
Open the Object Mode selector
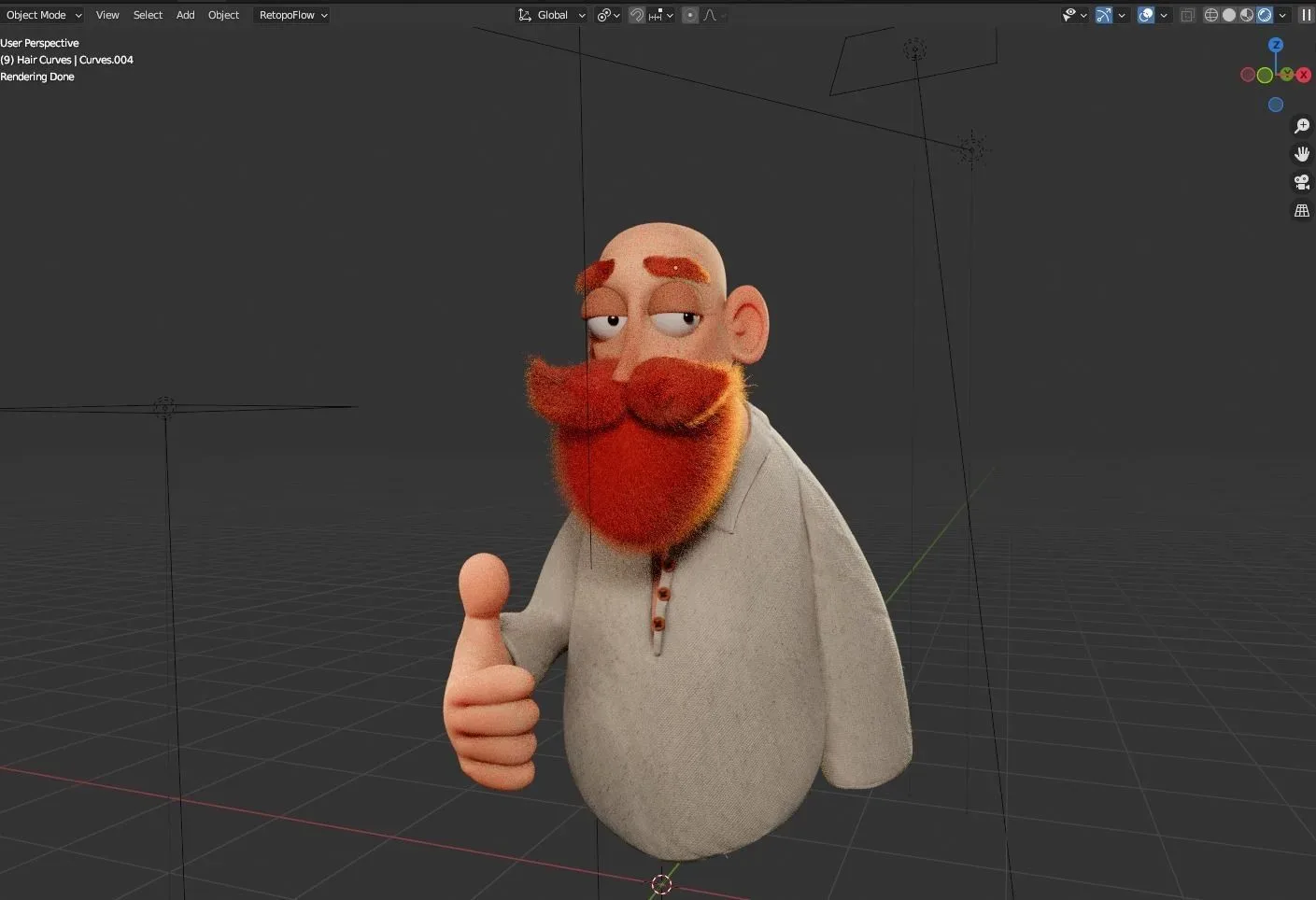[x=41, y=15]
